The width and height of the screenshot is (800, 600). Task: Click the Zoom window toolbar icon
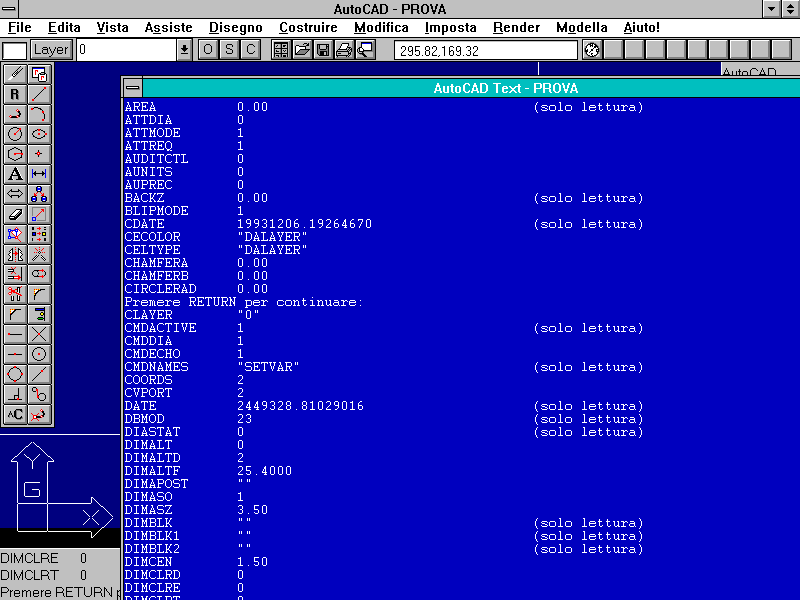point(365,49)
